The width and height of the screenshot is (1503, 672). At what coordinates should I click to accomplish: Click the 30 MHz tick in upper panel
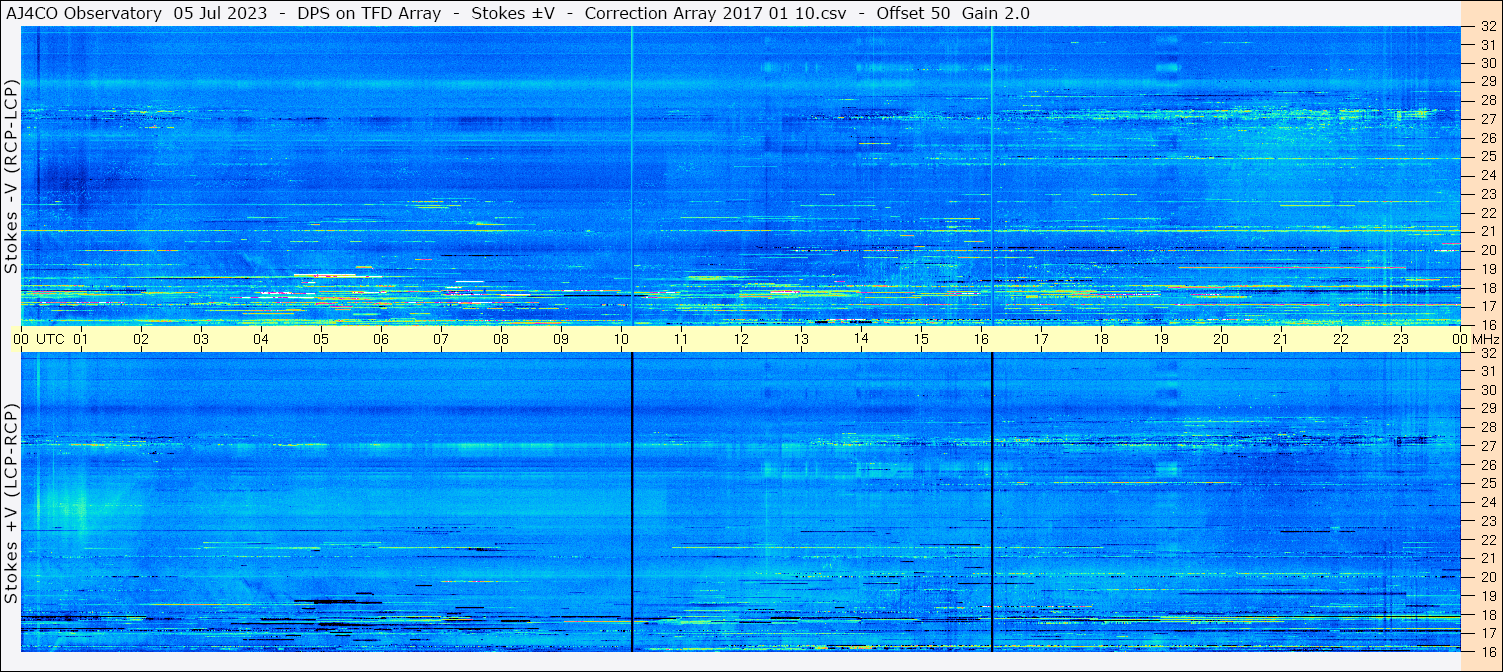click(1488, 63)
